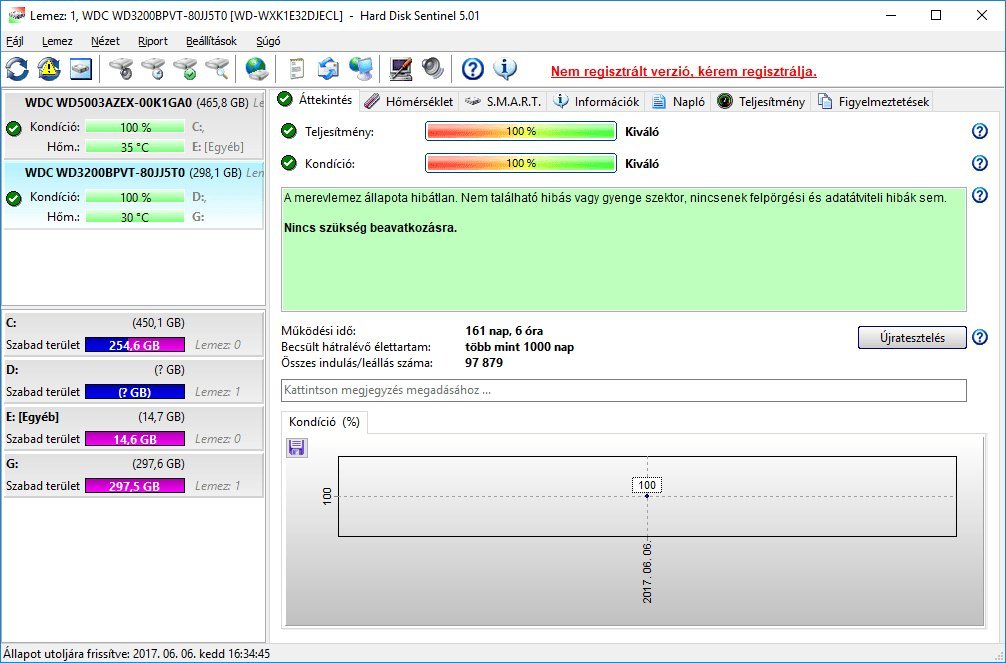This screenshot has height=663, width=1006.
Task: Click the Teljesítmény 100 % gradient bar
Action: click(520, 132)
